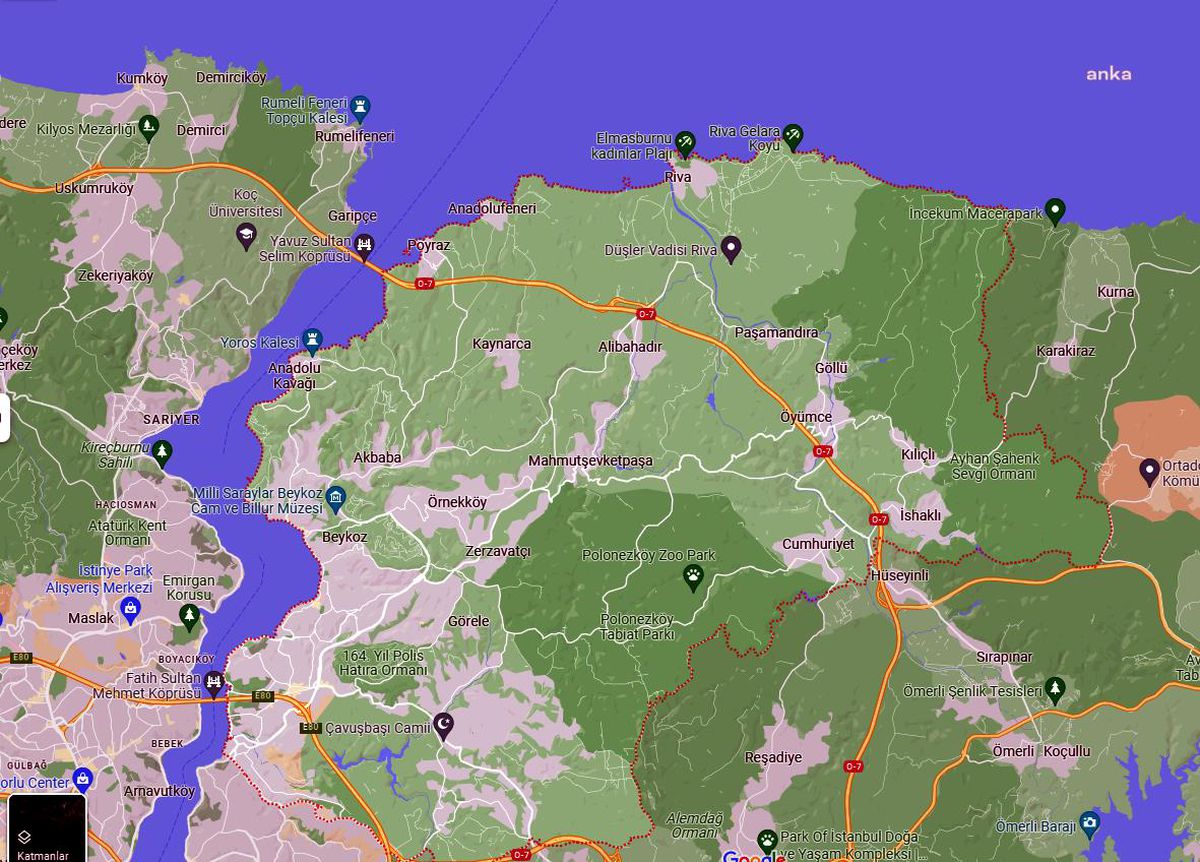This screenshot has width=1200, height=862.
Task: Click the Kilyos Mezarlığı tree marker
Action: coord(149,126)
